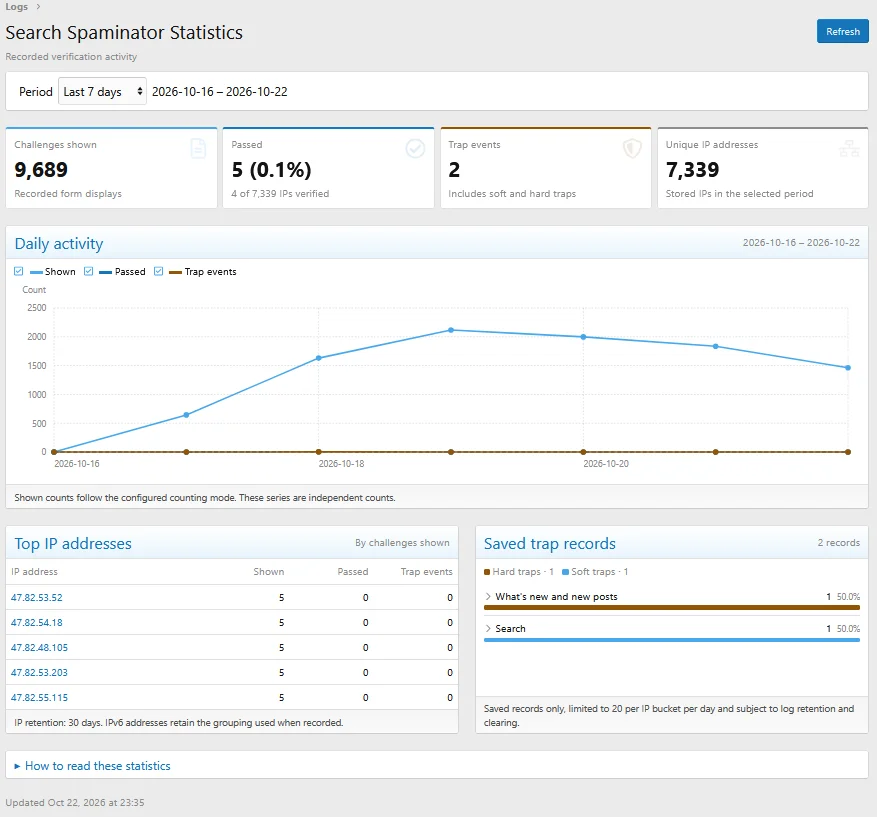Open IP address 47.82.48.105
The height and width of the screenshot is (817, 877).
pyautogui.click(x=39, y=648)
